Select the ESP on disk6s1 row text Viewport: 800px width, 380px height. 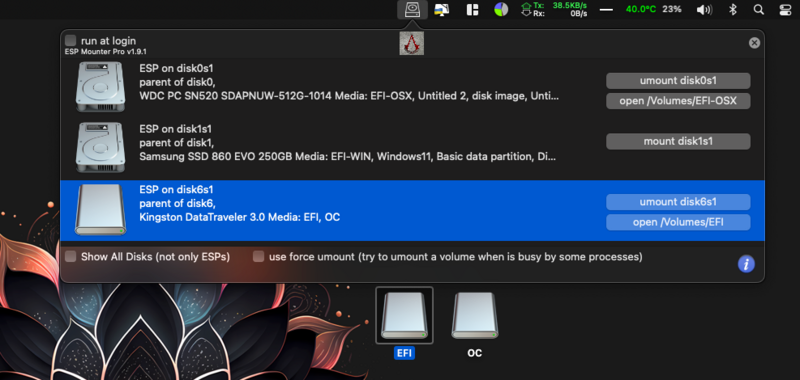(176, 190)
